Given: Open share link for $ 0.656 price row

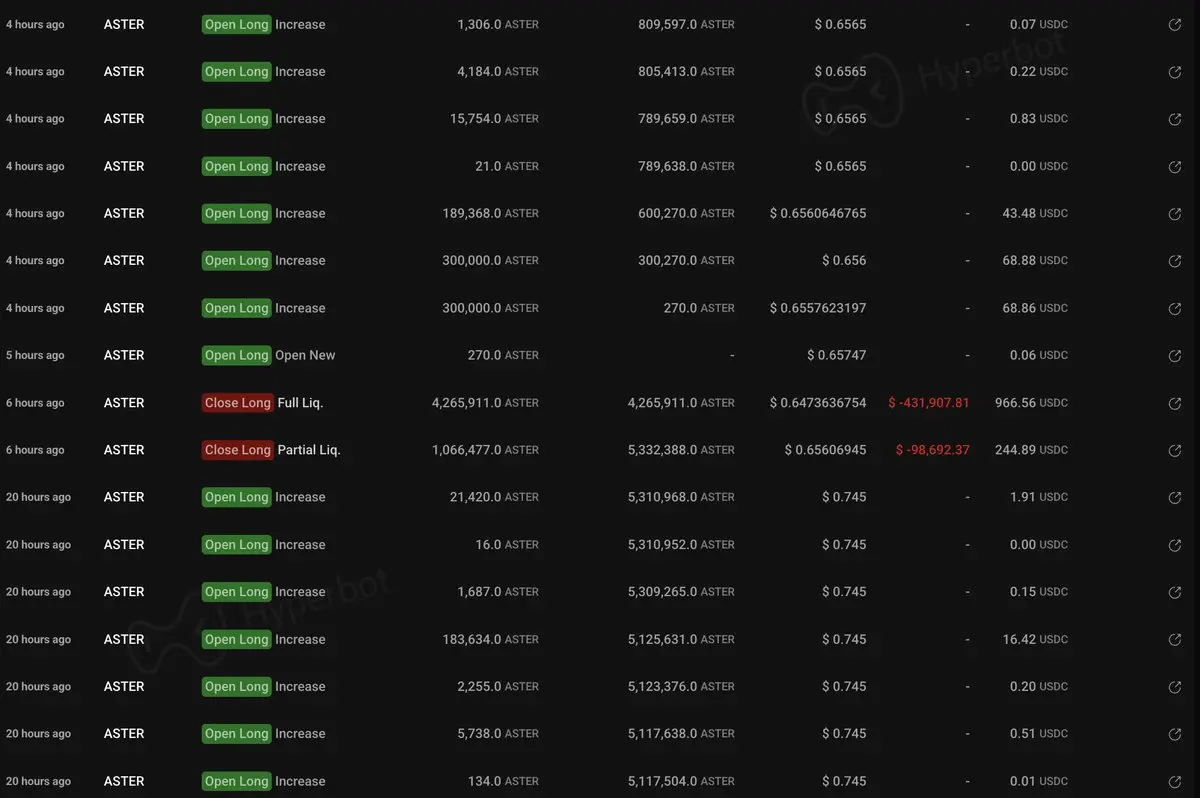Looking at the screenshot, I should pos(1175,261).
